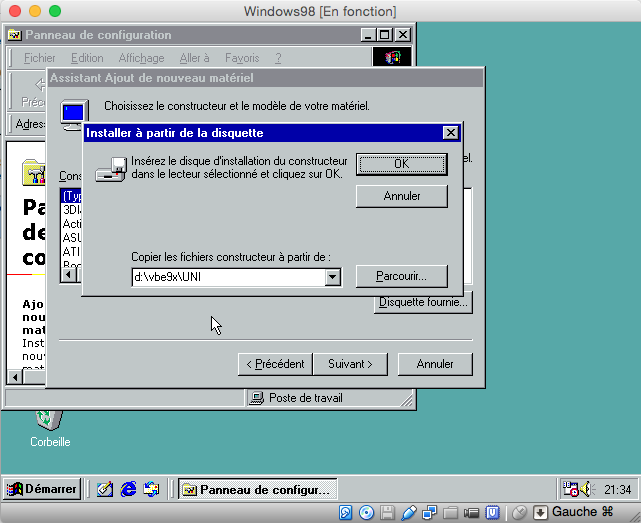Viewport: 641px width, 523px height.
Task: Click VirtualBox floppy disk status icon
Action: click(387, 512)
